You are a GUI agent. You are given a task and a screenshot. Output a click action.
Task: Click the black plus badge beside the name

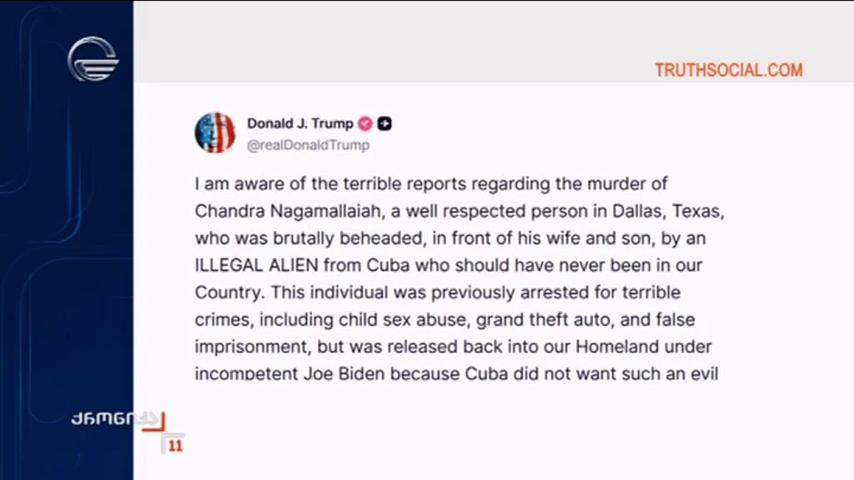pyautogui.click(x=385, y=124)
